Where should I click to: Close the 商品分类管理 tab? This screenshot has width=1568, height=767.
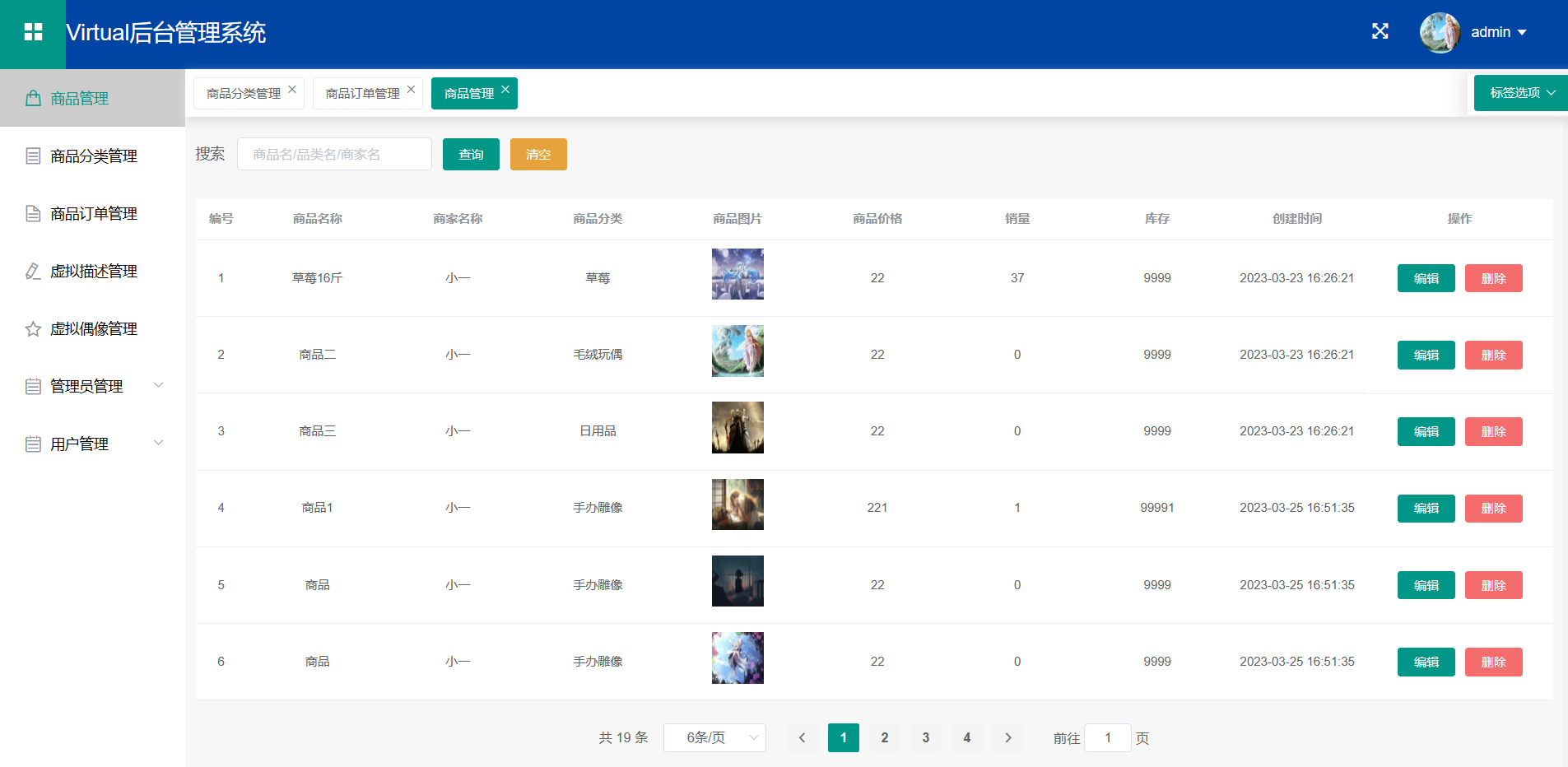point(292,89)
